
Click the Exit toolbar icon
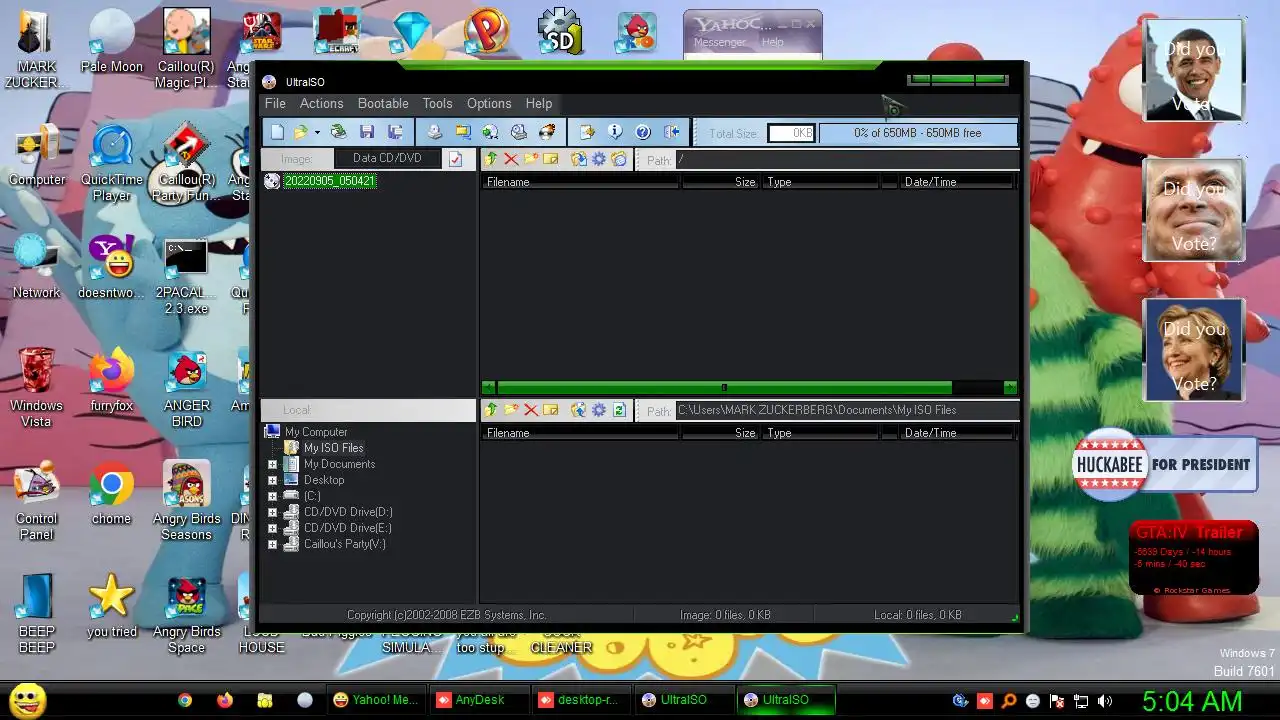coord(671,132)
